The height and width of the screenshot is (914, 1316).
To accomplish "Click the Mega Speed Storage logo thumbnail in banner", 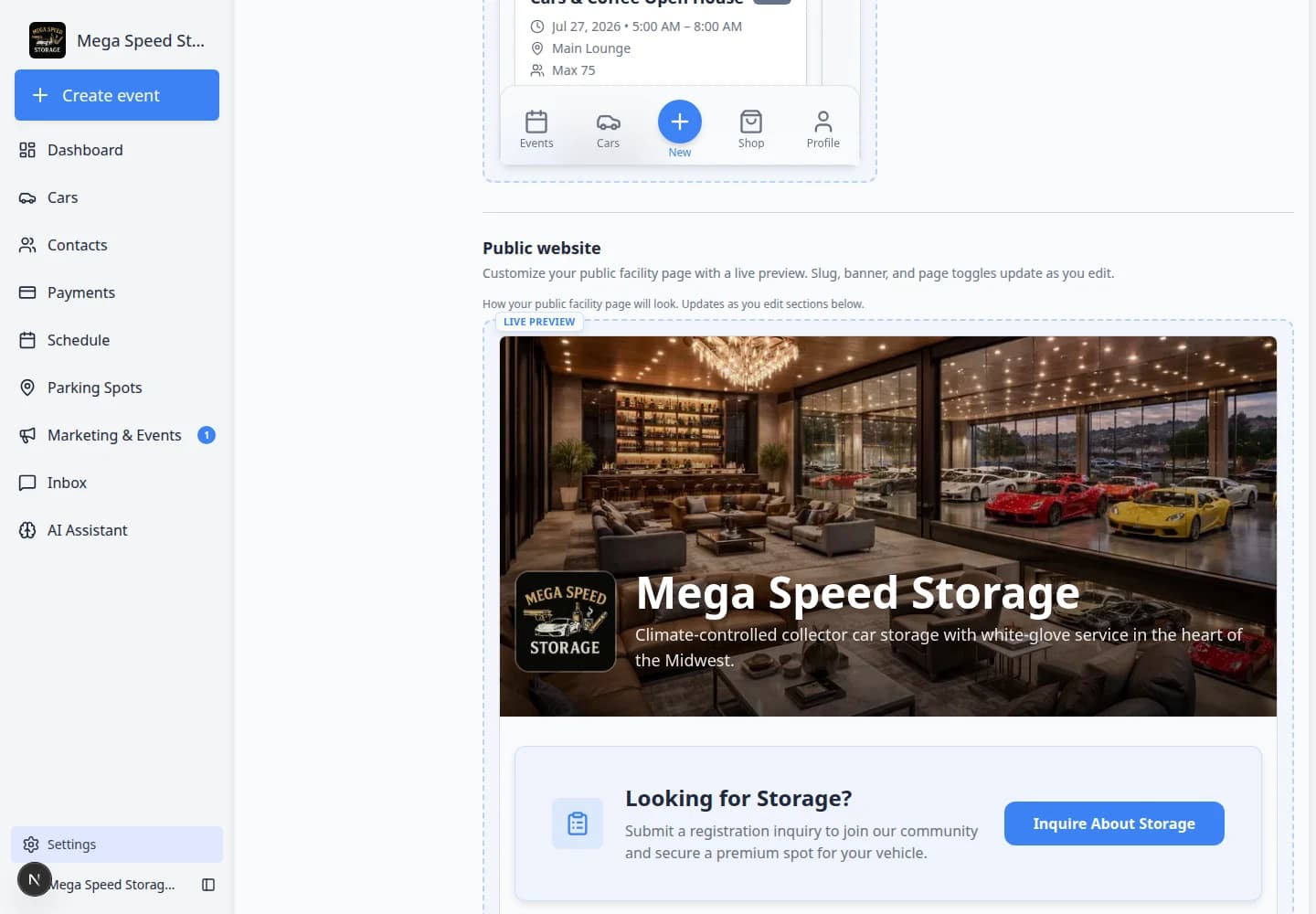I will 566,622.
